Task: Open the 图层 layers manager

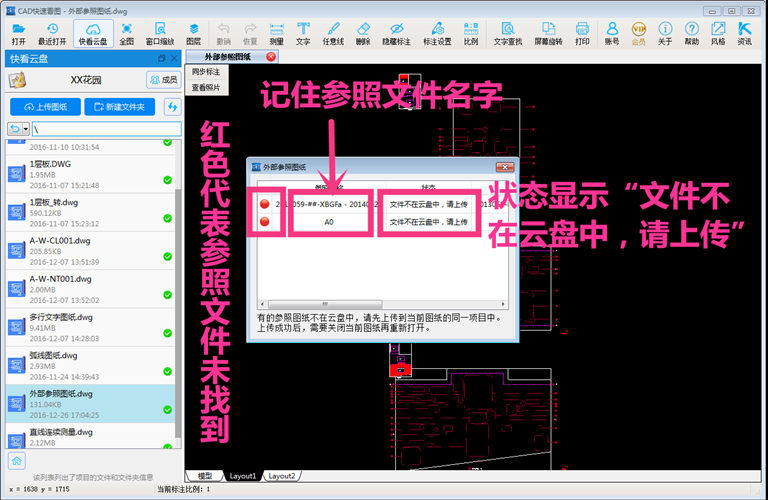Action: [193, 34]
